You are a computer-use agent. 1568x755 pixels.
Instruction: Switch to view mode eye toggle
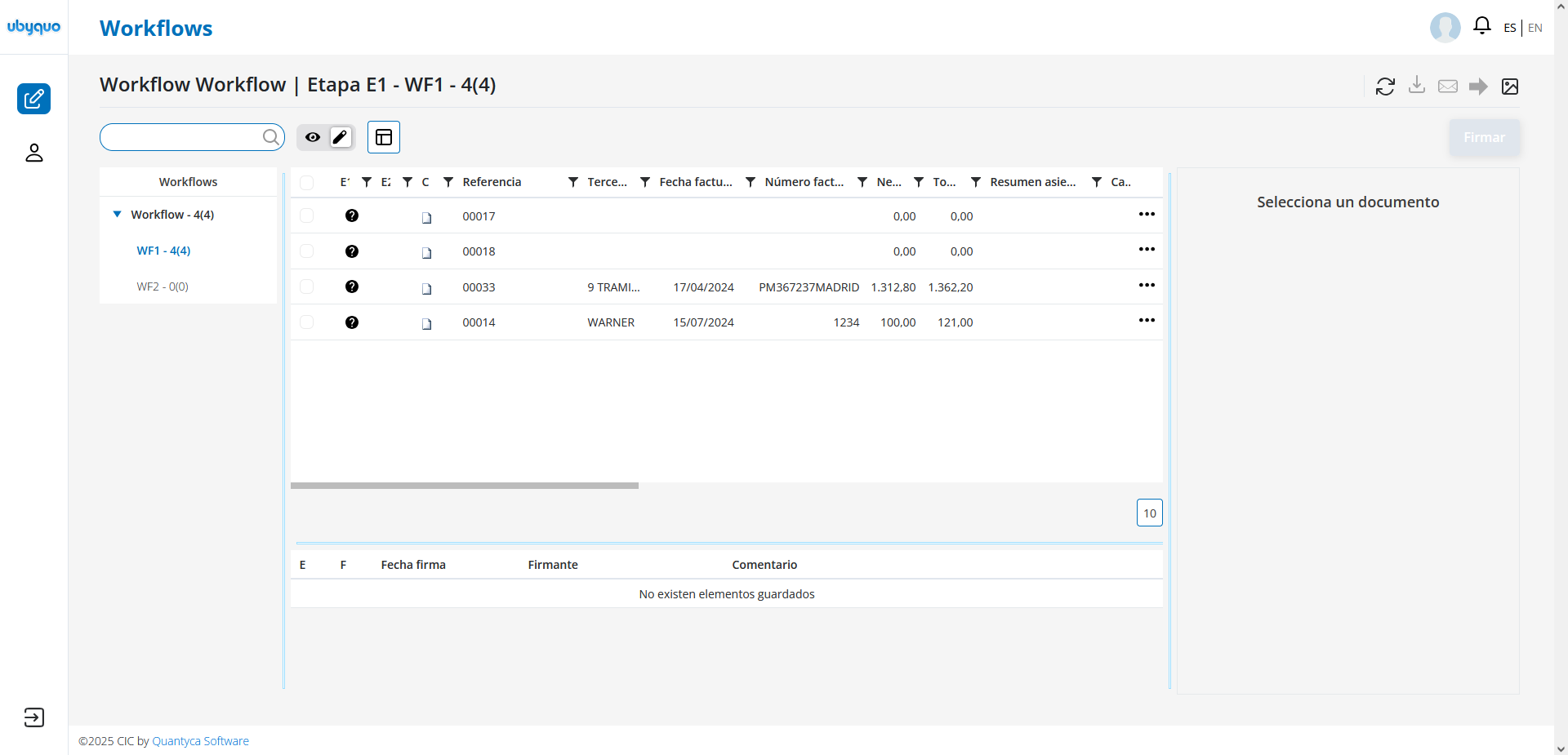click(313, 137)
